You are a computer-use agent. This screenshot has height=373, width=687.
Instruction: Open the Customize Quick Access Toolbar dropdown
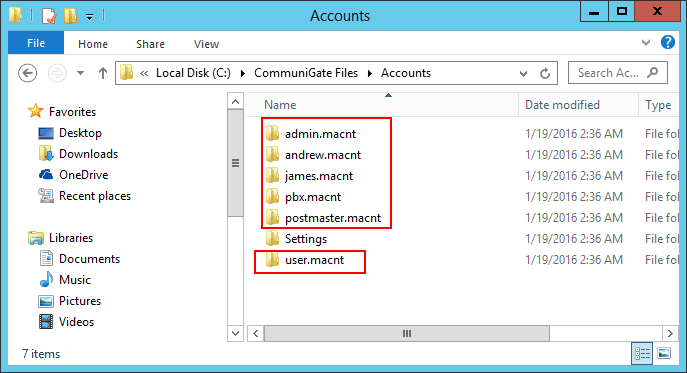(89, 17)
